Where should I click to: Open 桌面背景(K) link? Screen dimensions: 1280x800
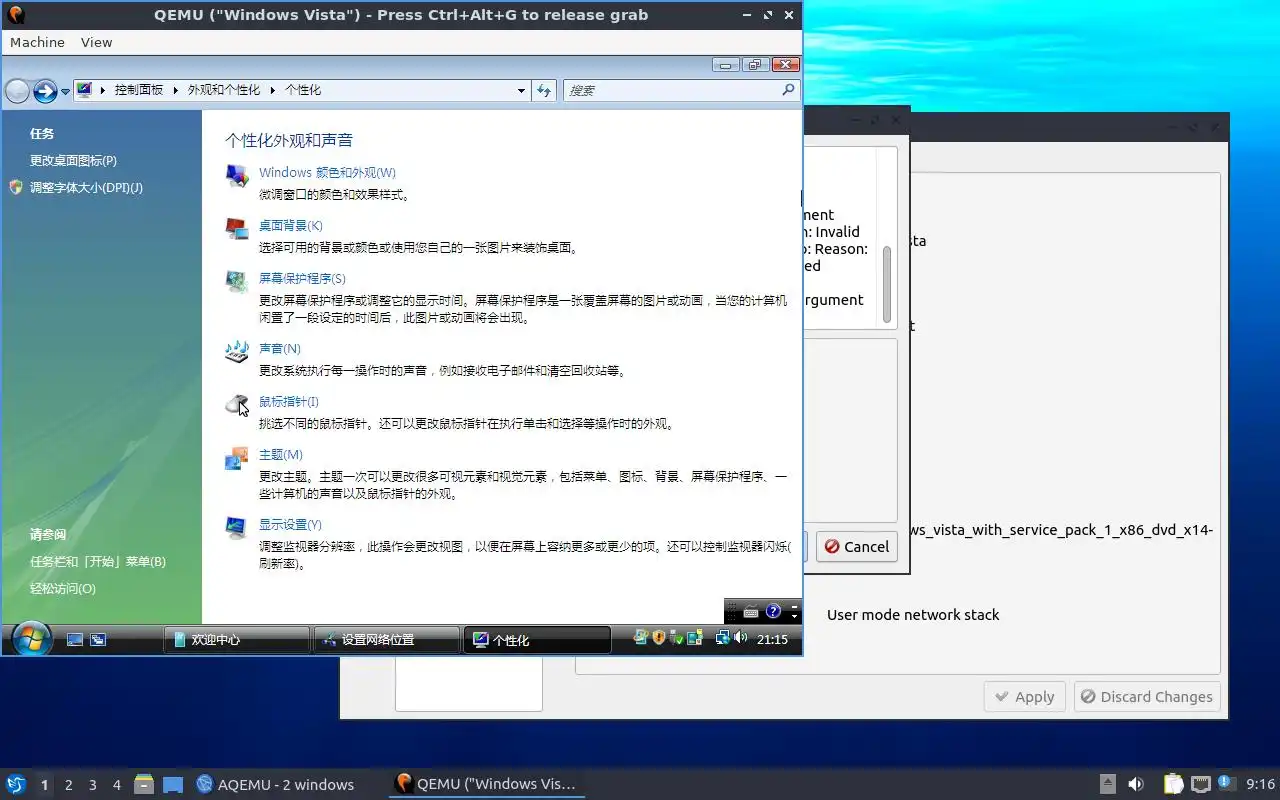coord(290,226)
